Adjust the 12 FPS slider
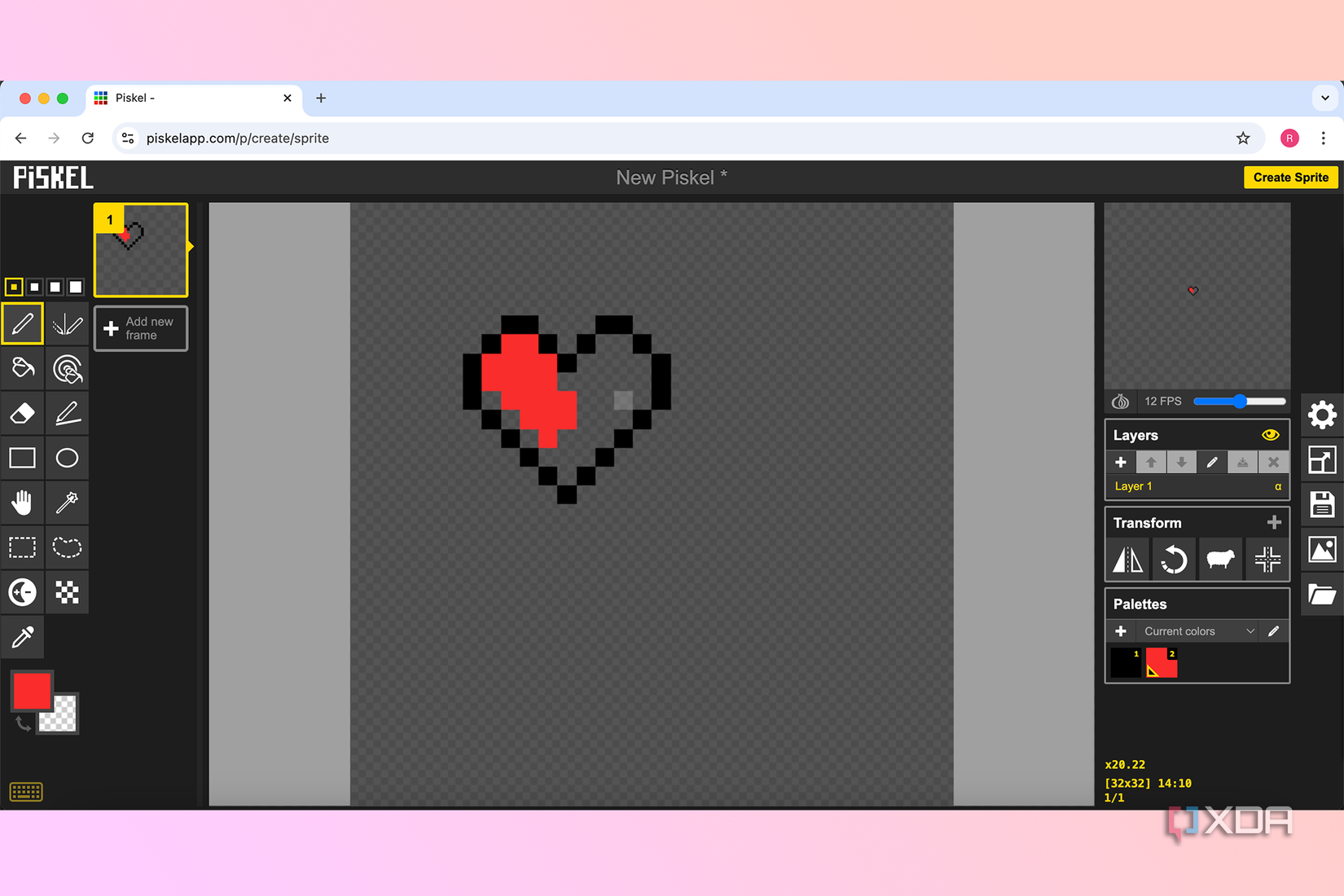This screenshot has height=896, width=1344. click(1239, 401)
